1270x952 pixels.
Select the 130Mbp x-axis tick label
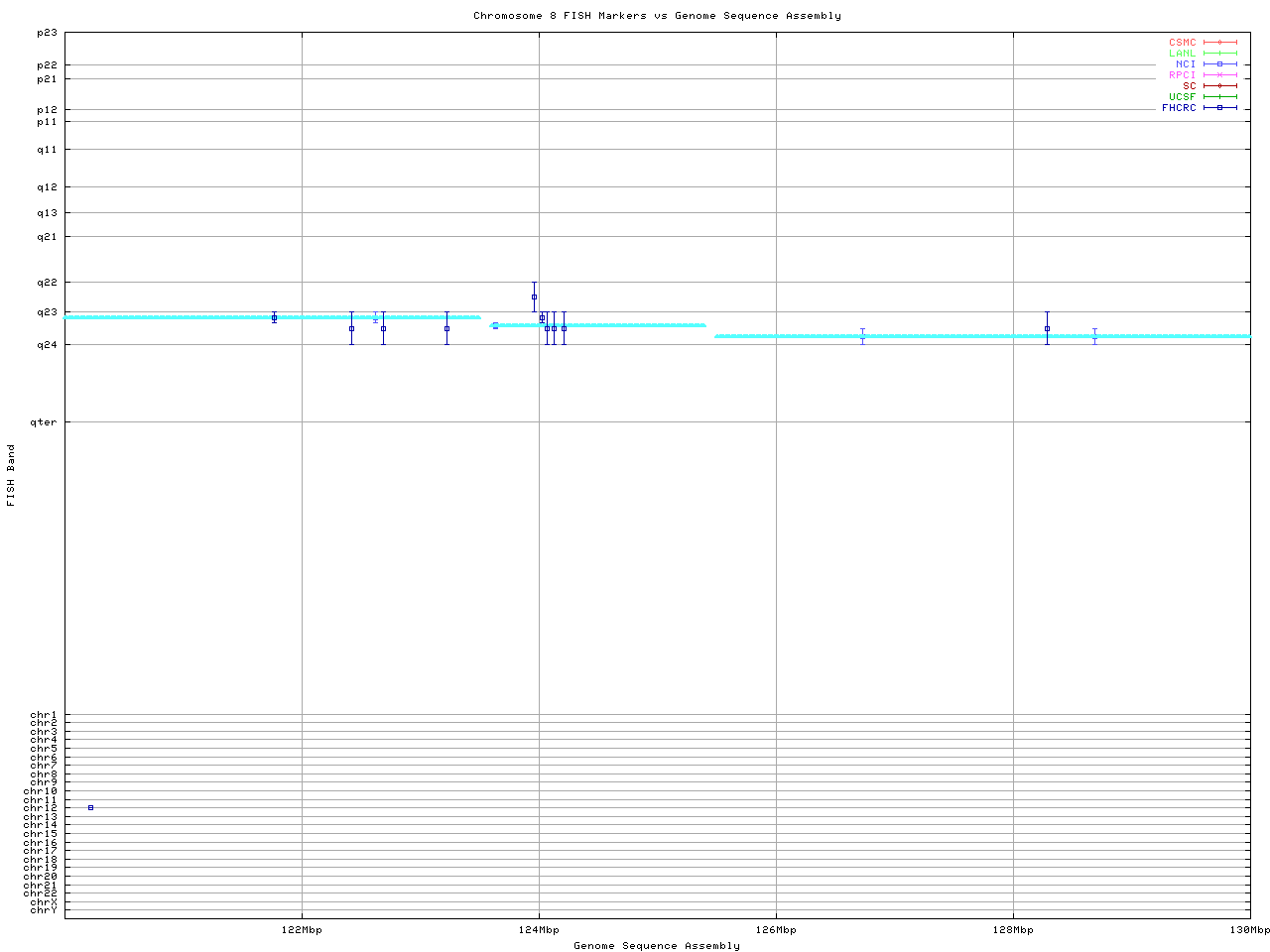point(1249,930)
